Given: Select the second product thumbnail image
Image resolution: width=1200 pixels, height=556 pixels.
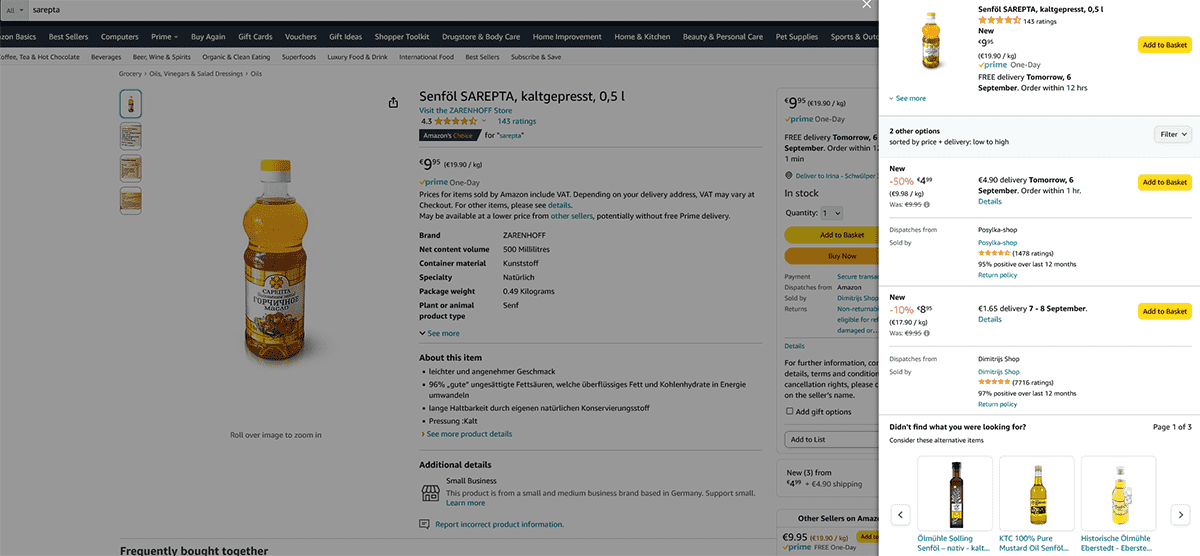Looking at the screenshot, I should click(x=131, y=136).
